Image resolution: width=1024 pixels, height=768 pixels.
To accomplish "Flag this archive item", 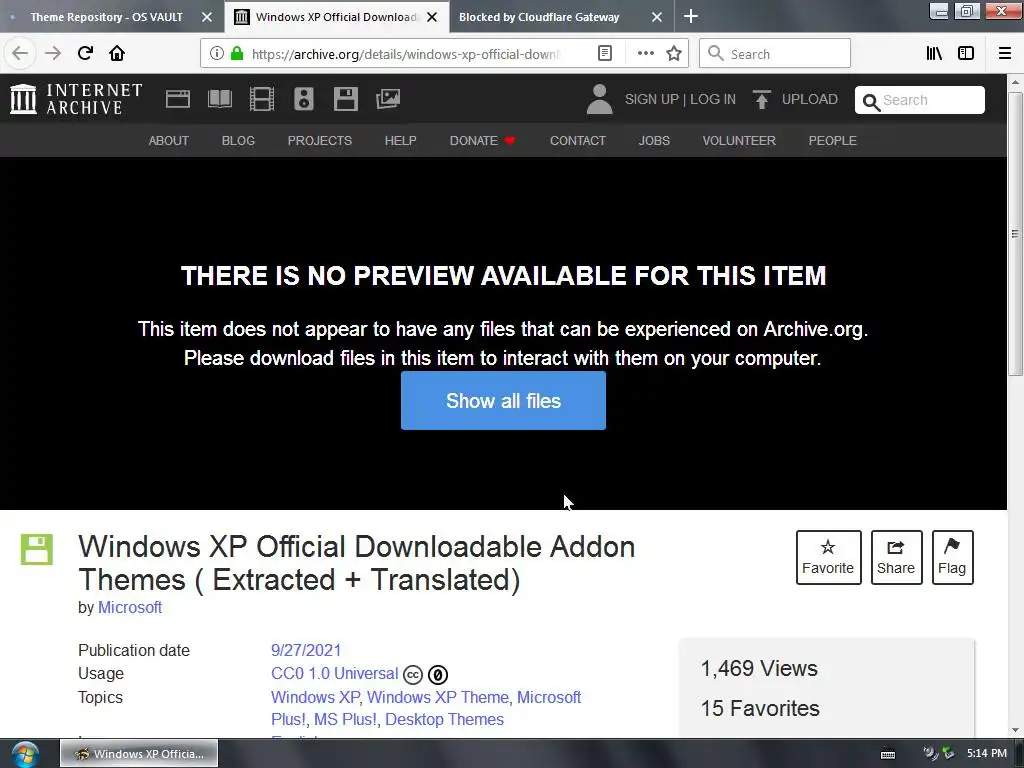I will tap(952, 557).
